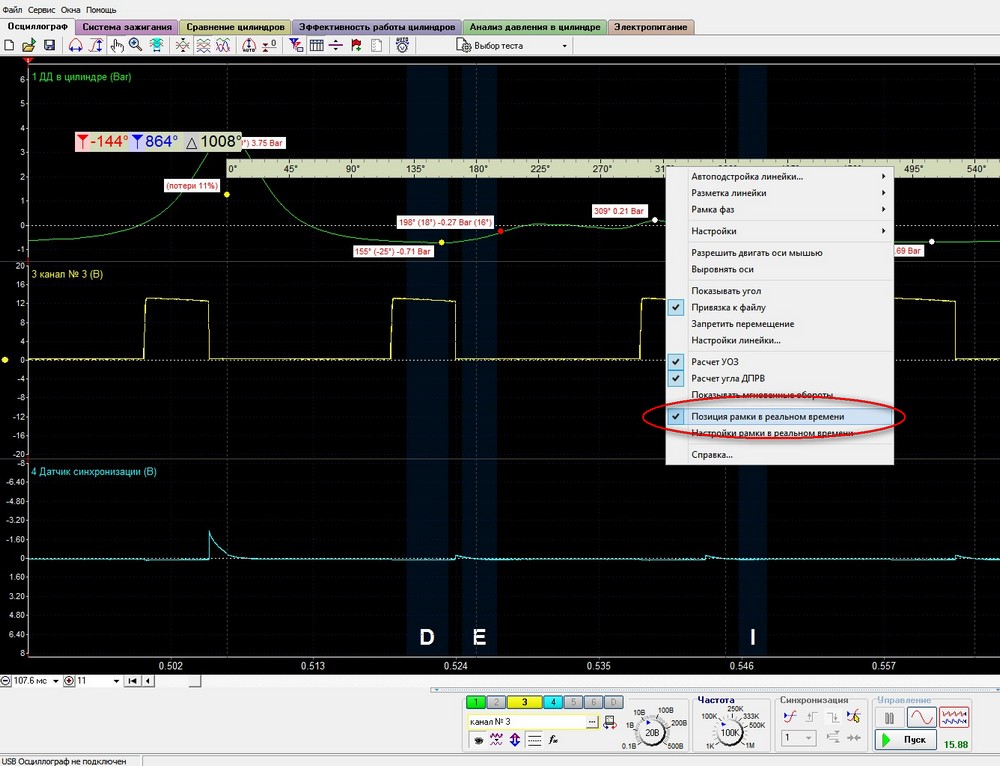Click the zero-level marker icon
This screenshot has width=1000, height=766.
tap(269, 45)
